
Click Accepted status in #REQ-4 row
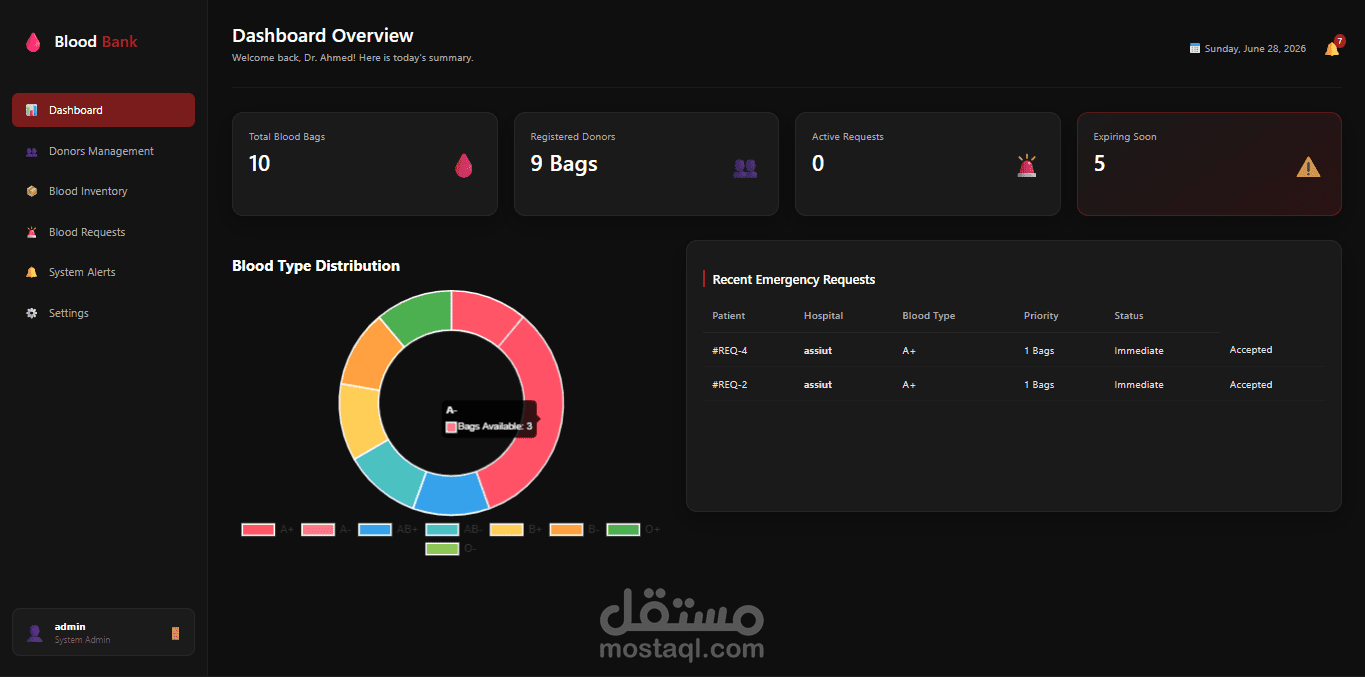(1251, 350)
